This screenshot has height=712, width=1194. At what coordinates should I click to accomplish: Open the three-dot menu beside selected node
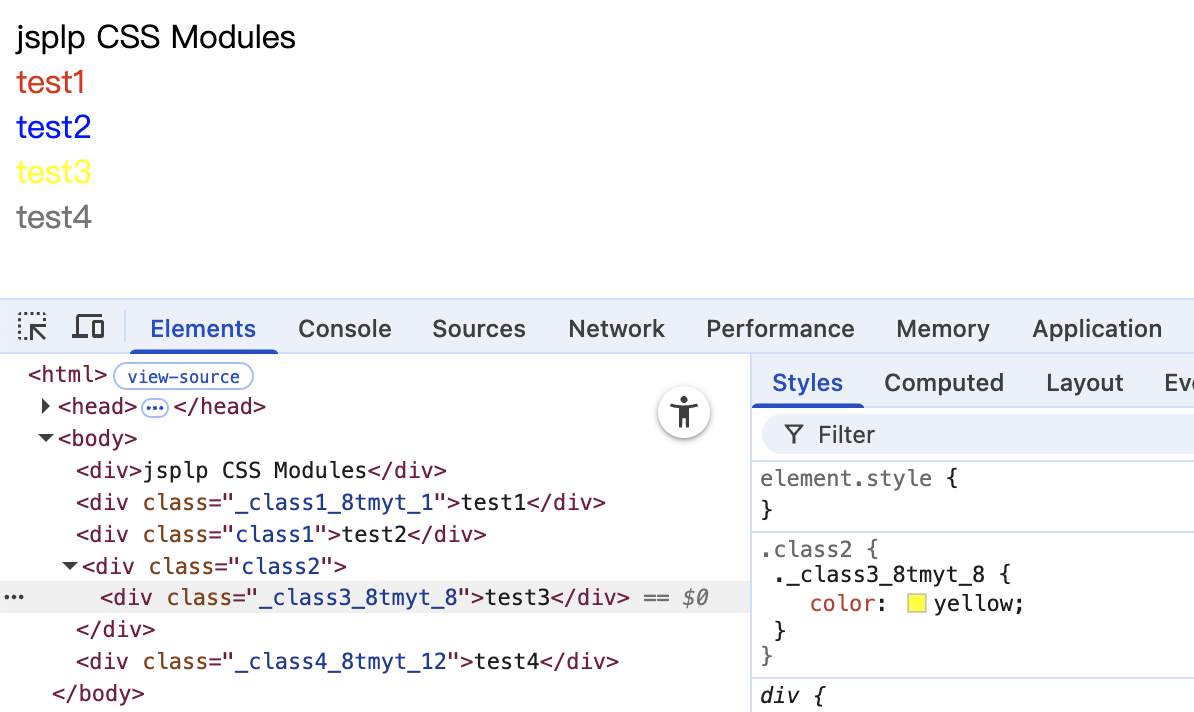point(14,598)
